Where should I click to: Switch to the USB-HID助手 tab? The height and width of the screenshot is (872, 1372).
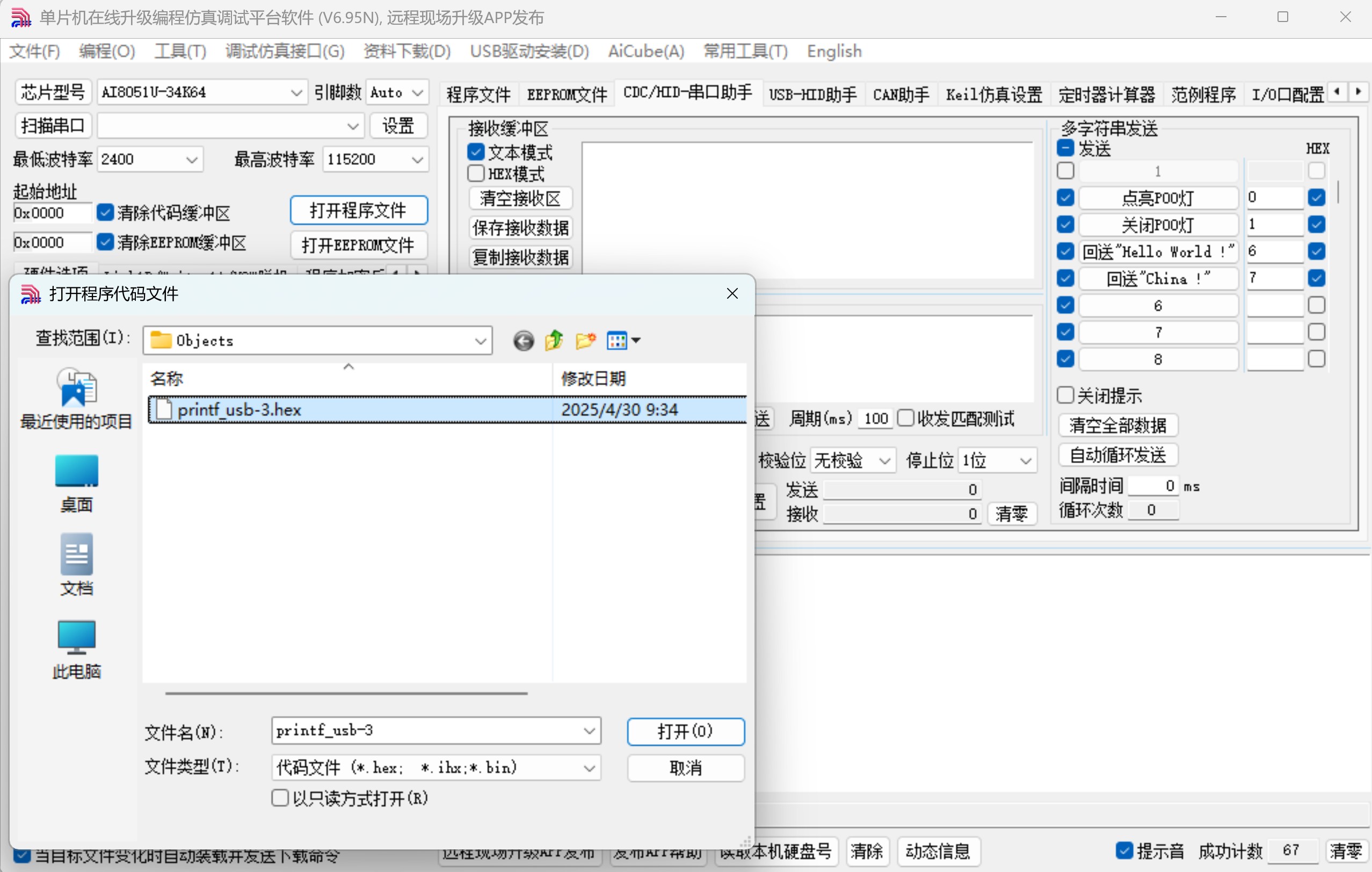pyautogui.click(x=813, y=94)
